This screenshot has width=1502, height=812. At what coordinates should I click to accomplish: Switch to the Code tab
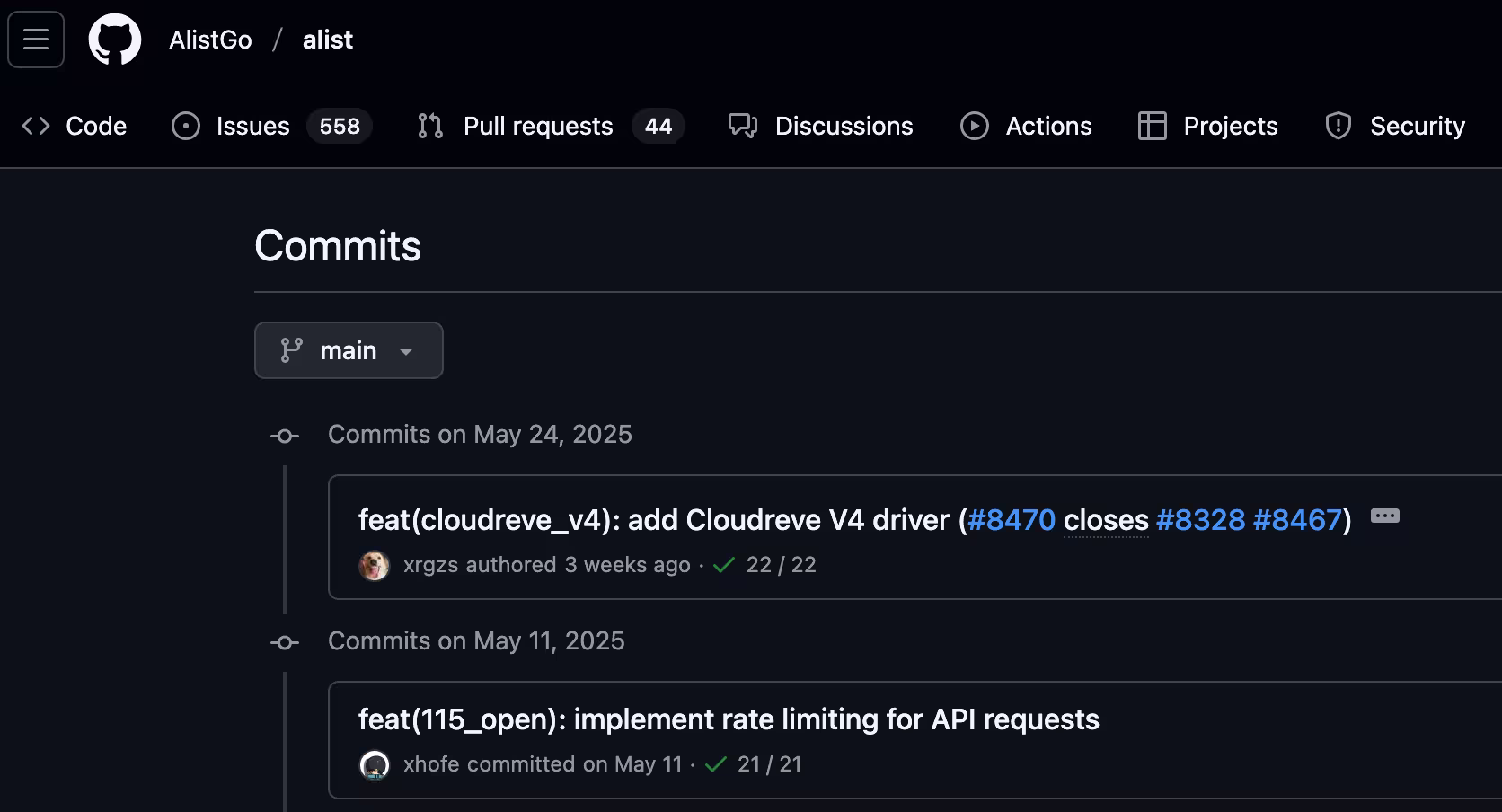[75, 126]
